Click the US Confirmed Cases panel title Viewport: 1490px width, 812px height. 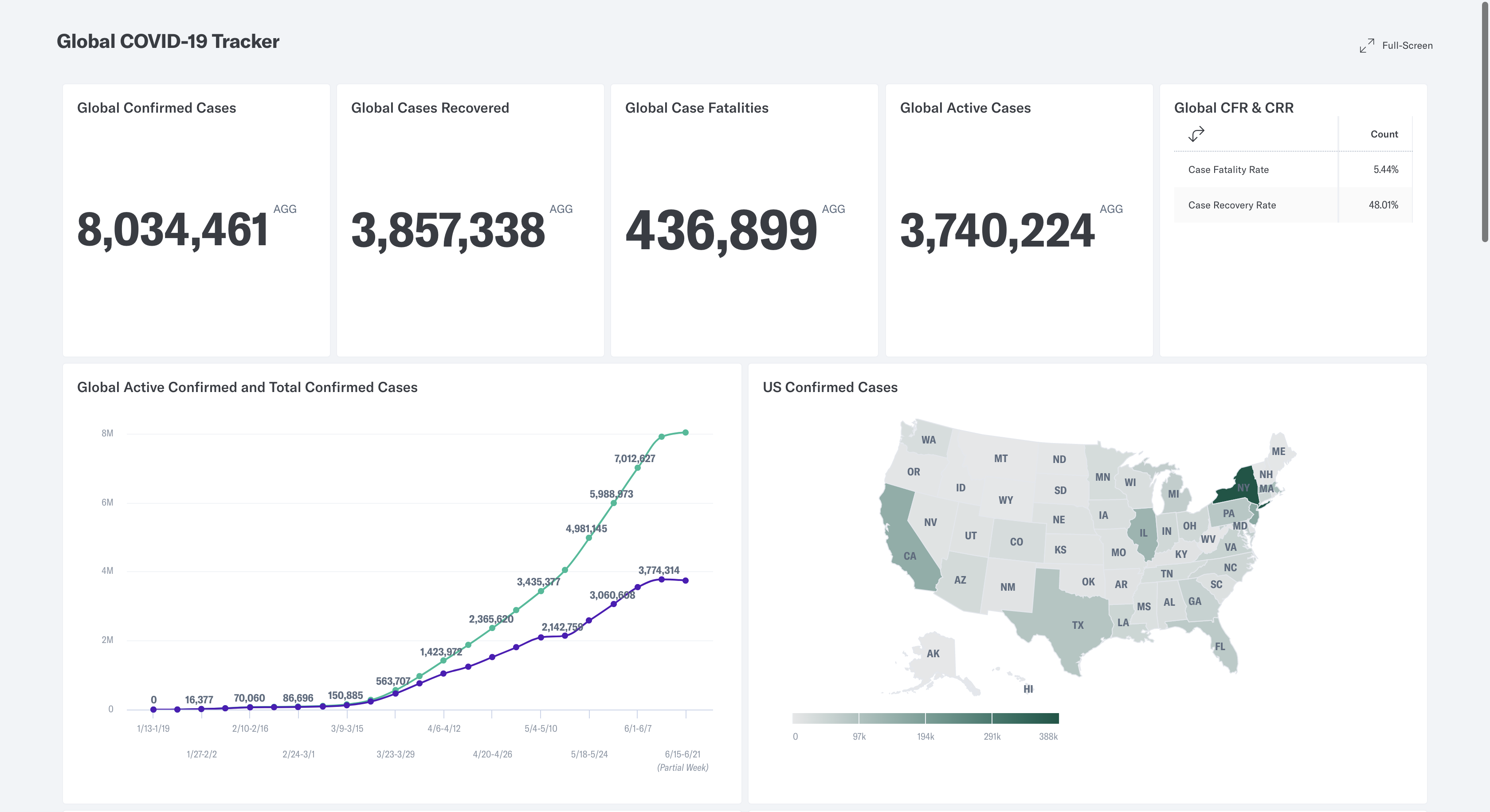coord(830,387)
